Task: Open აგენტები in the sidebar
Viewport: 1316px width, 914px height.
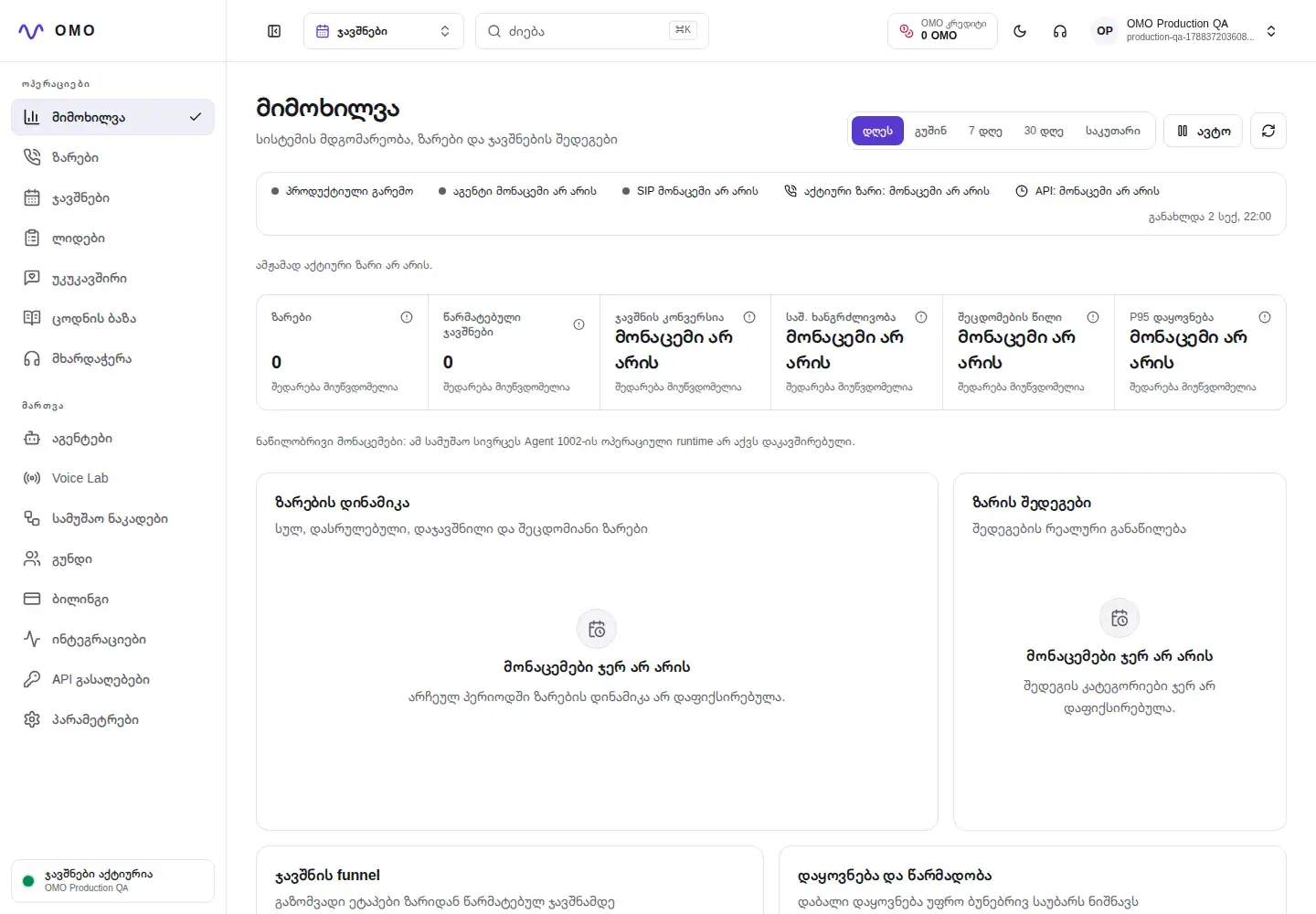Action: [113, 438]
